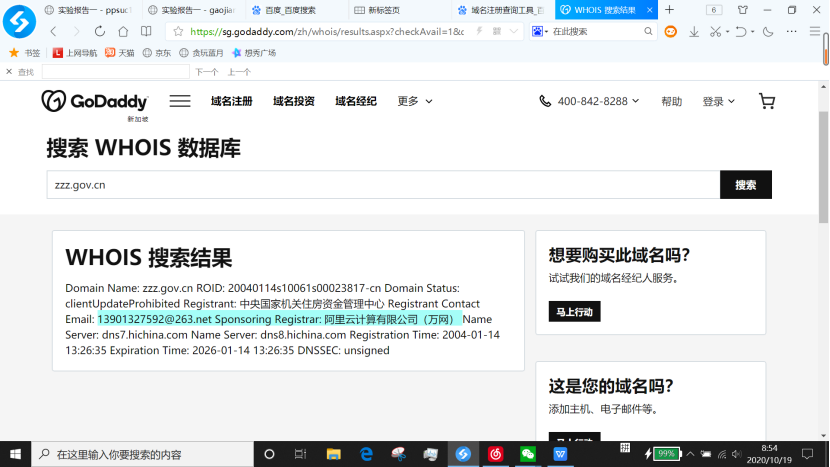Expand the address bar history dropdown arrow
830x467 pixels.
pyautogui.click(x=513, y=31)
